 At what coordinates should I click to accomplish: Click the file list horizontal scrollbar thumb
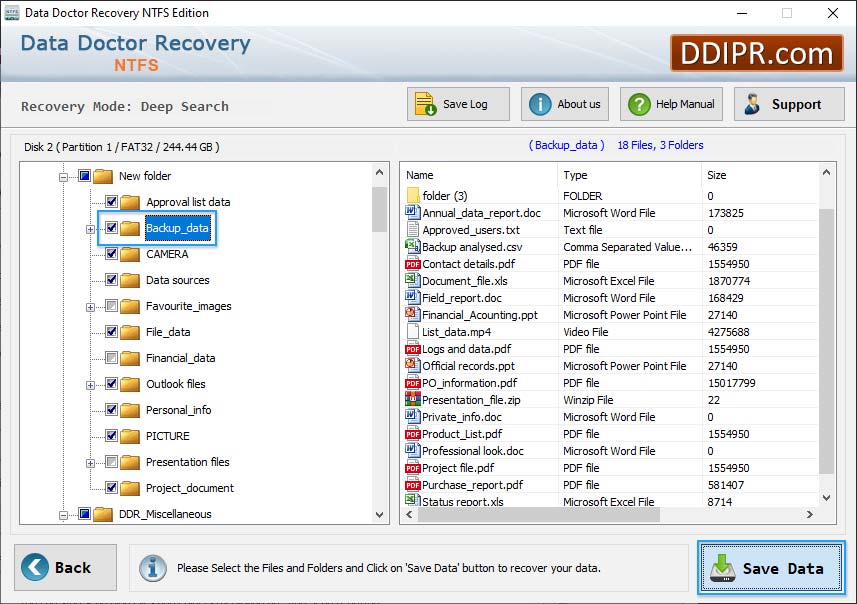point(539,514)
